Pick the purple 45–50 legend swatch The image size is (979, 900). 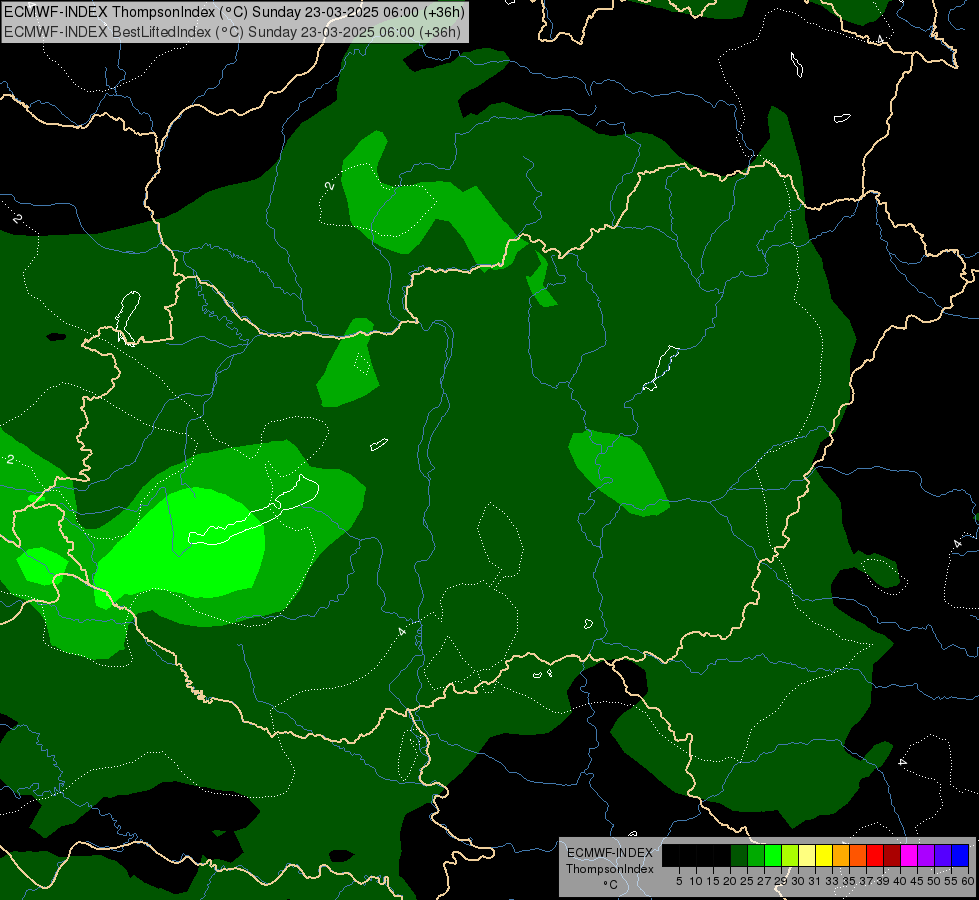(926, 855)
